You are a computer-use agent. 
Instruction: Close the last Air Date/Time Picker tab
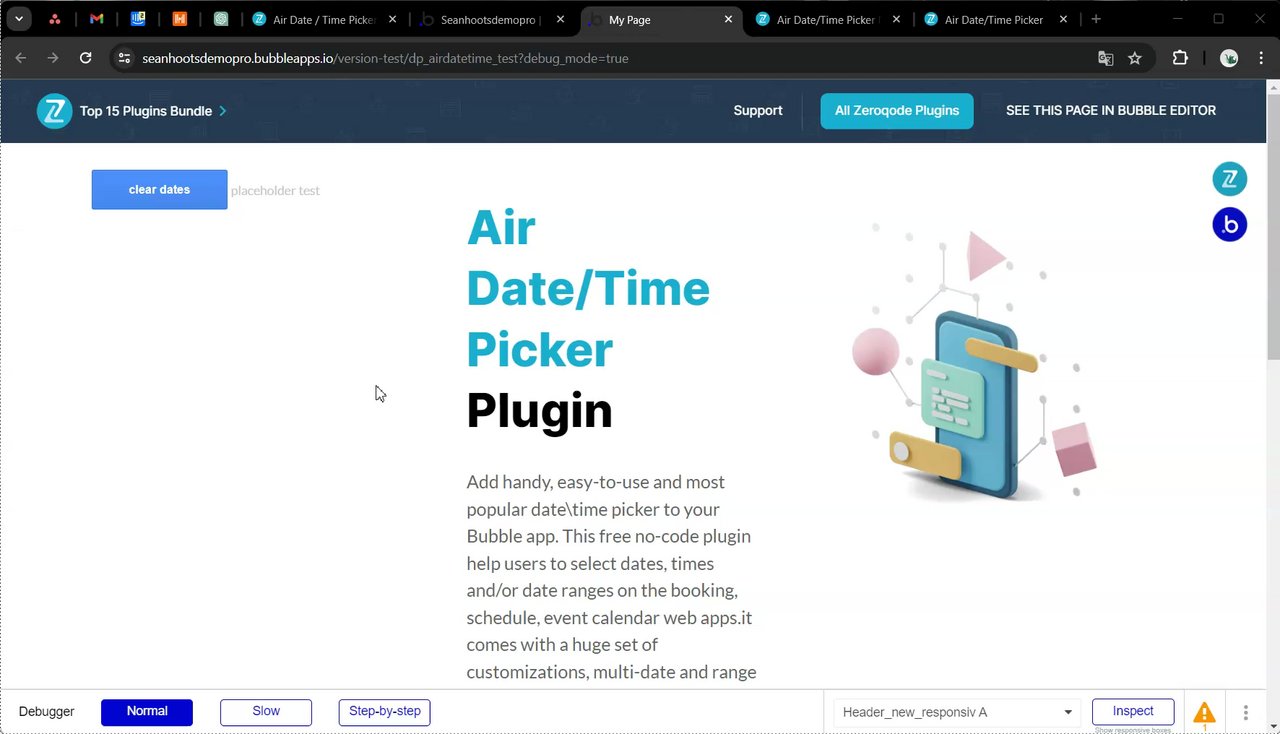click(1063, 19)
